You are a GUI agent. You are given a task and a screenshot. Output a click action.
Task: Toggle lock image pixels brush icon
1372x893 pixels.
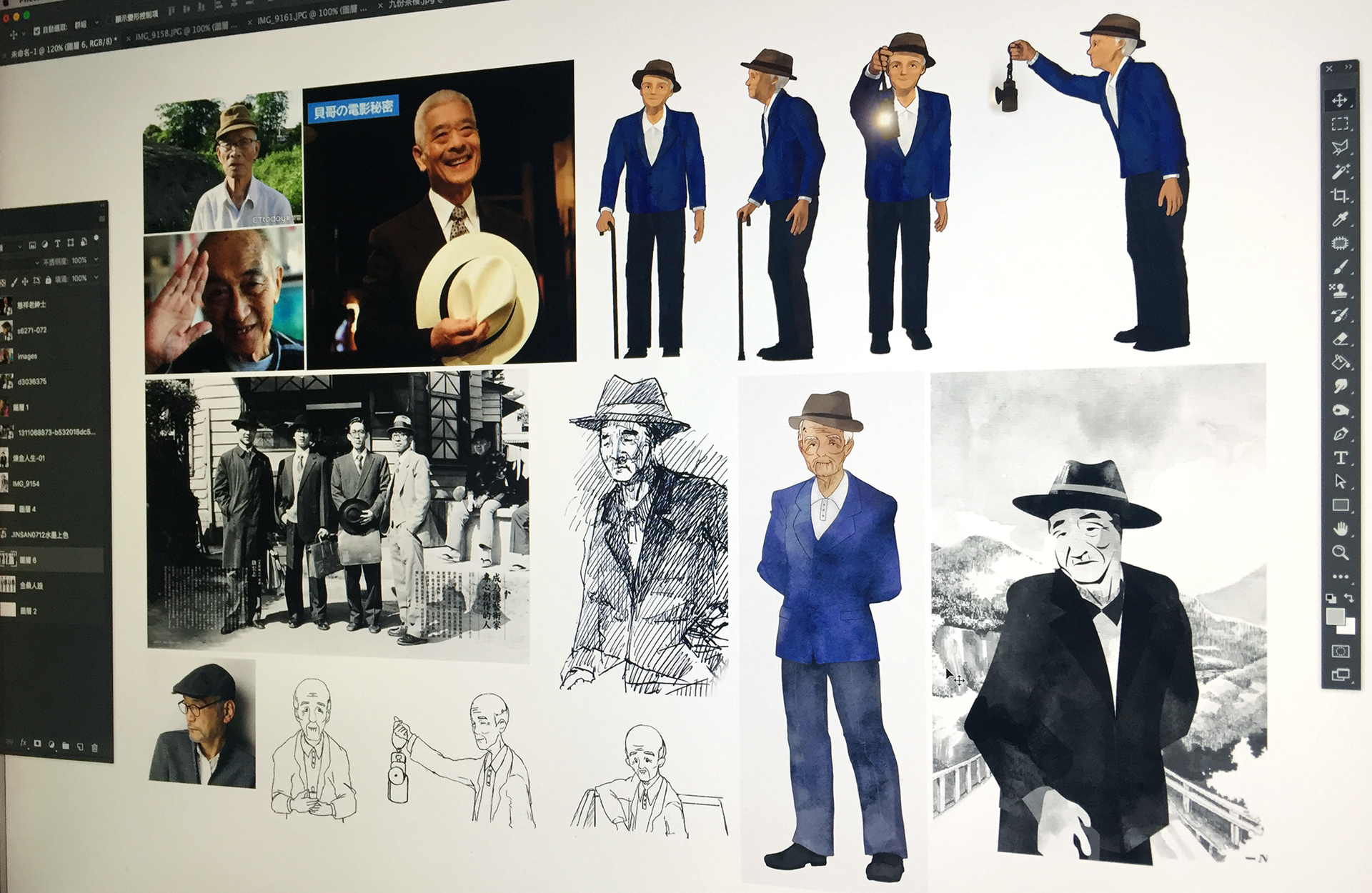click(14, 281)
